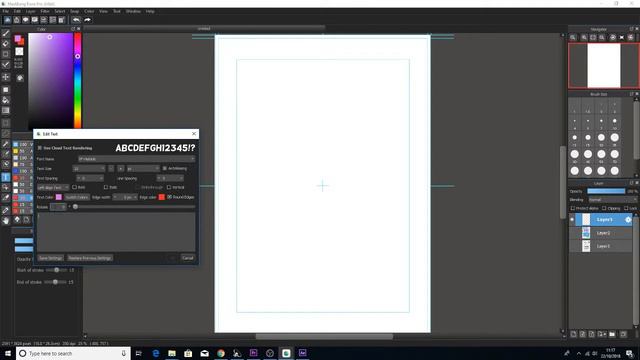Click Cancel in Edit Text dialog
The width and height of the screenshot is (640, 360).
click(188, 258)
